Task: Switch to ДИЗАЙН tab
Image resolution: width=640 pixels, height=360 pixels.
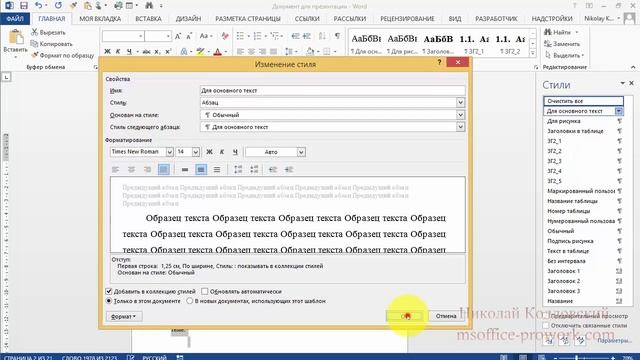Action: 188,19
